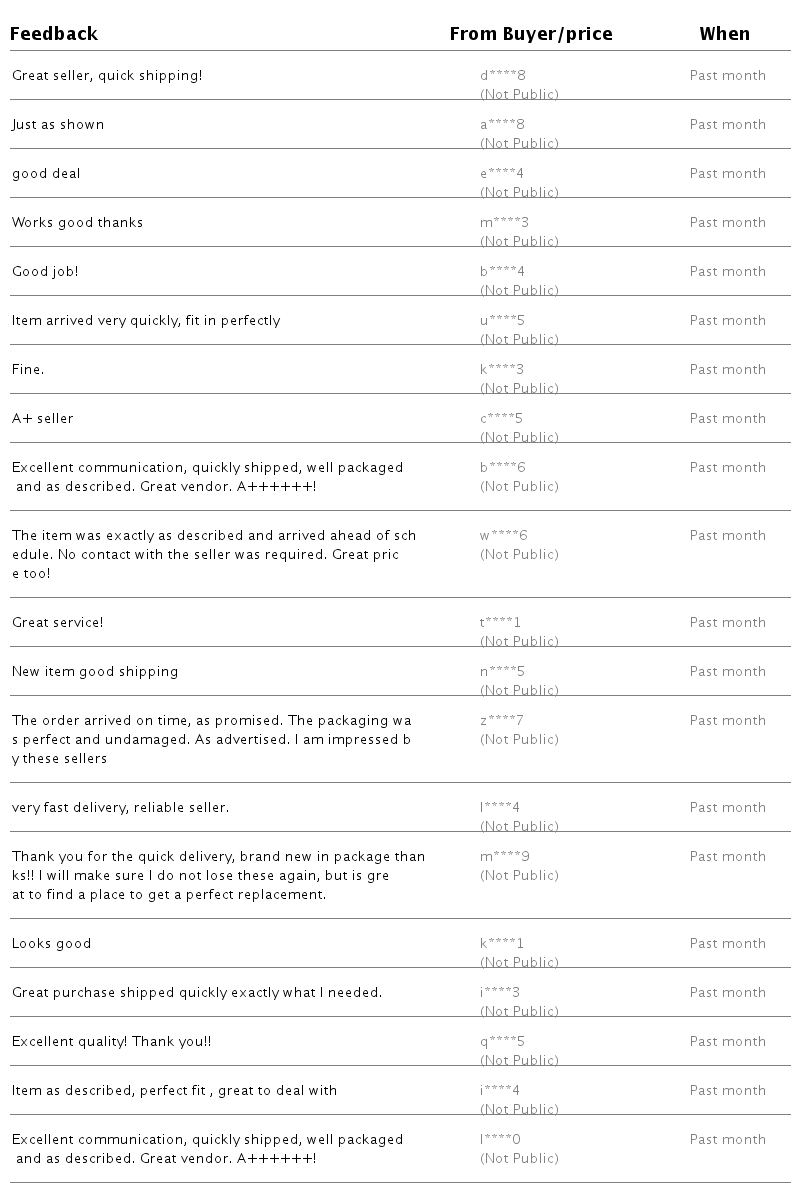Click buyer z****7 username
Image resolution: width=800 pixels, height=1183 pixels.
click(502, 721)
